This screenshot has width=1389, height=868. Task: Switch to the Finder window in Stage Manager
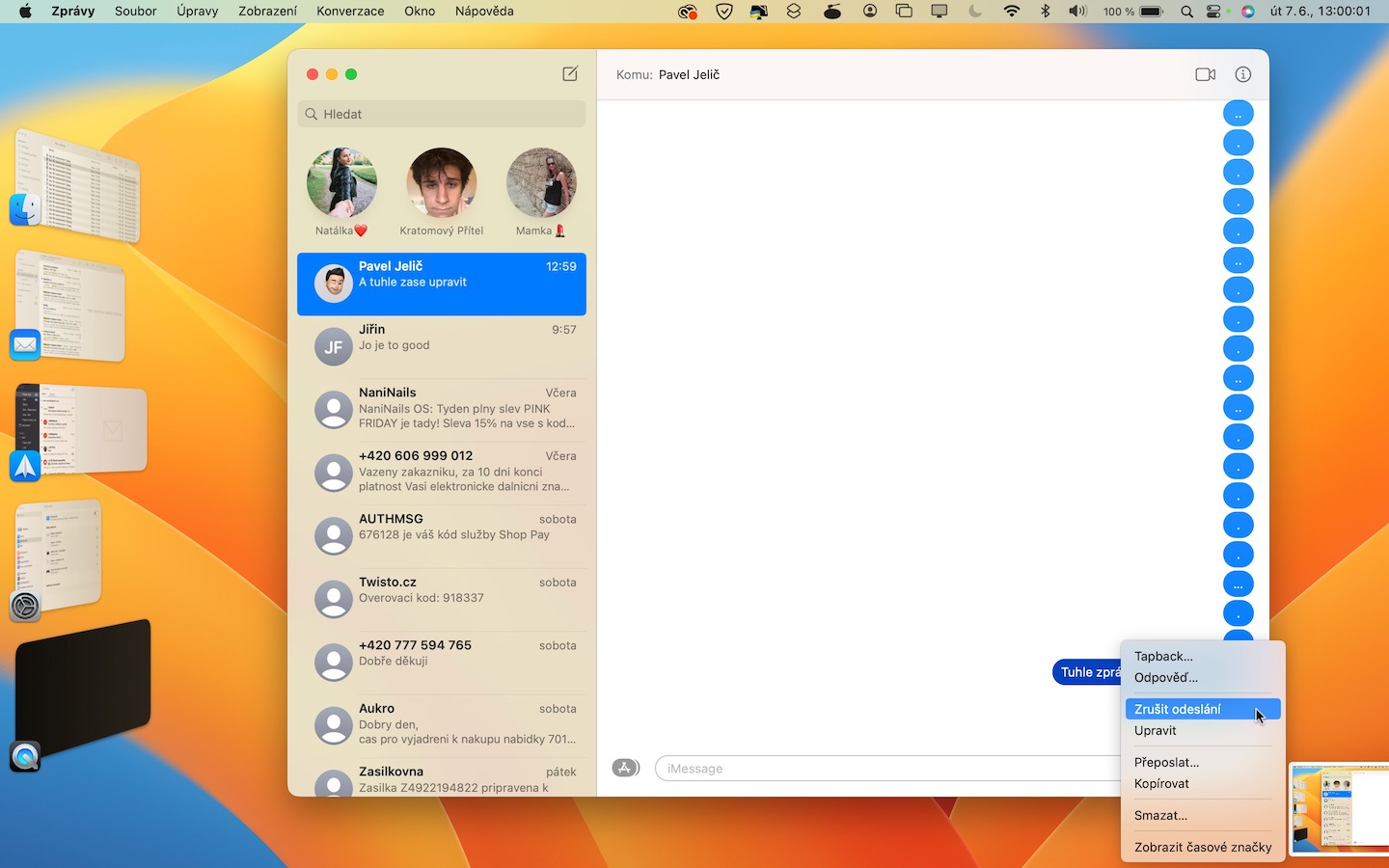tap(77, 185)
